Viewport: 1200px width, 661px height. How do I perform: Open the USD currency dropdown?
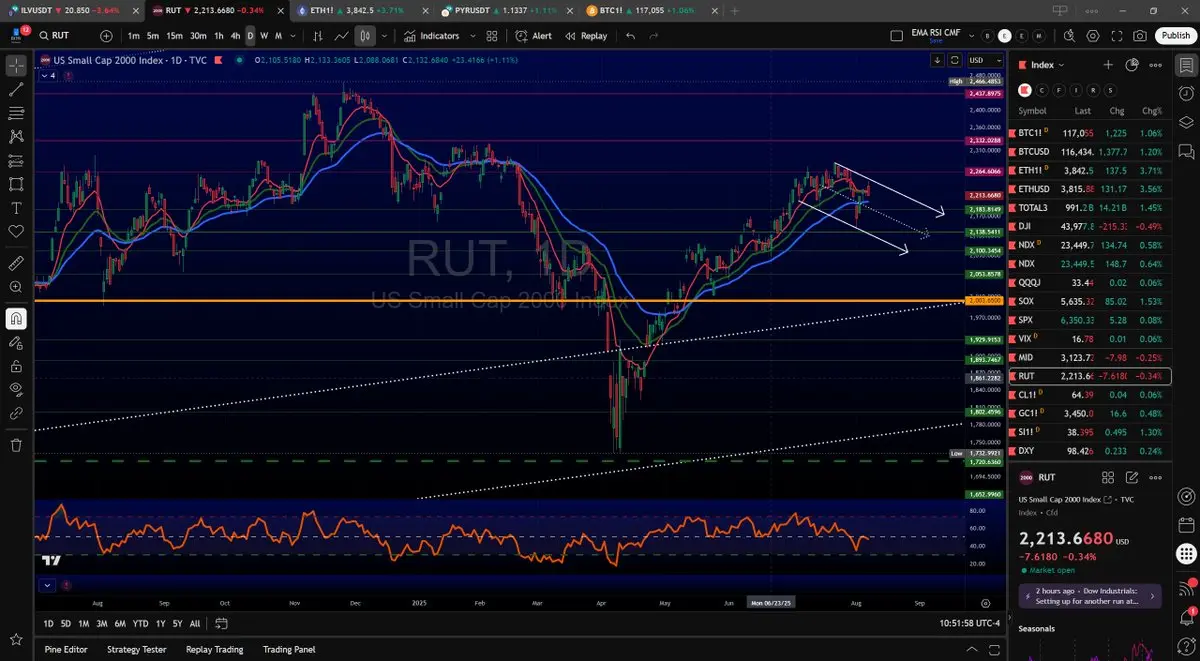point(985,60)
